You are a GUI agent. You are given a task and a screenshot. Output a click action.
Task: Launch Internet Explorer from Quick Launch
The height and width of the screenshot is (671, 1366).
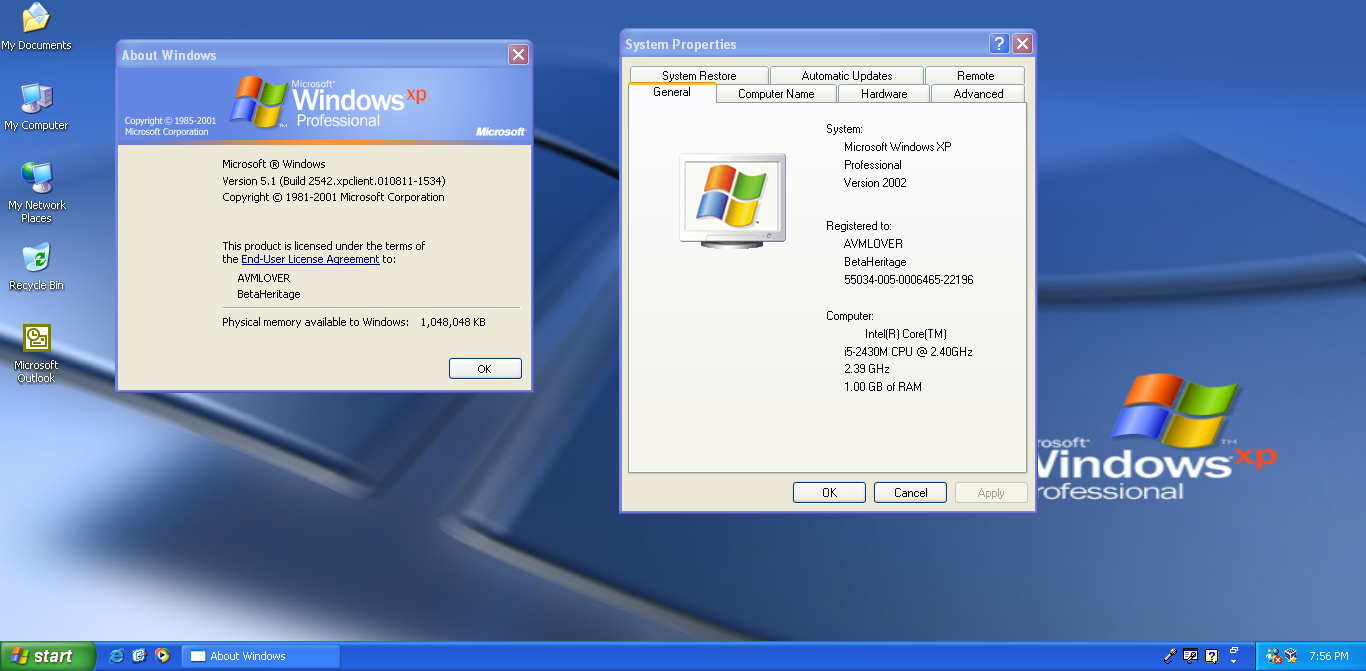117,656
